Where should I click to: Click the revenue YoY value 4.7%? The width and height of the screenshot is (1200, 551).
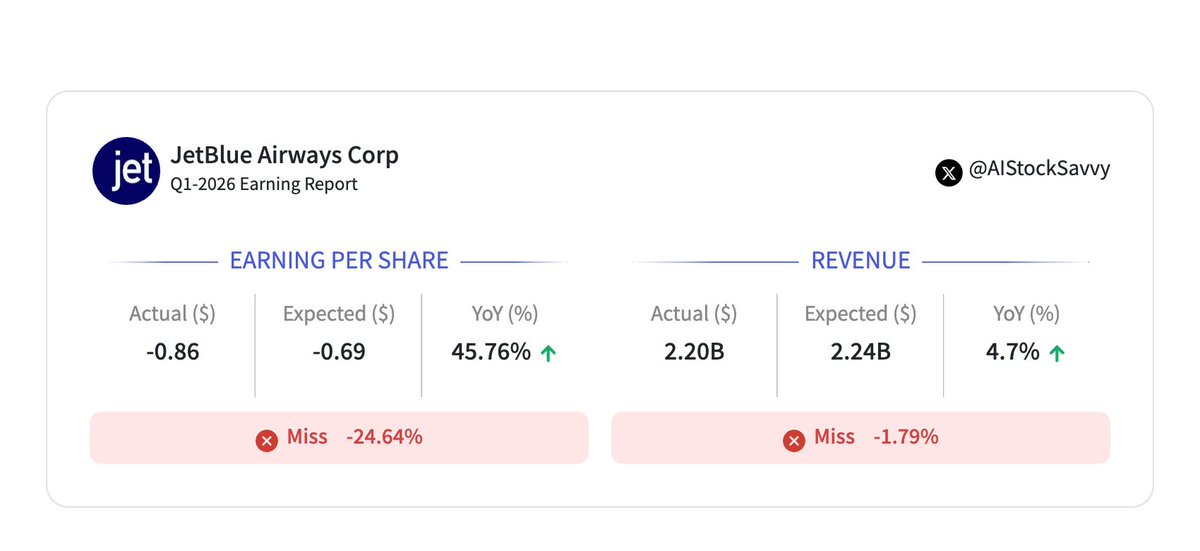click(1013, 352)
